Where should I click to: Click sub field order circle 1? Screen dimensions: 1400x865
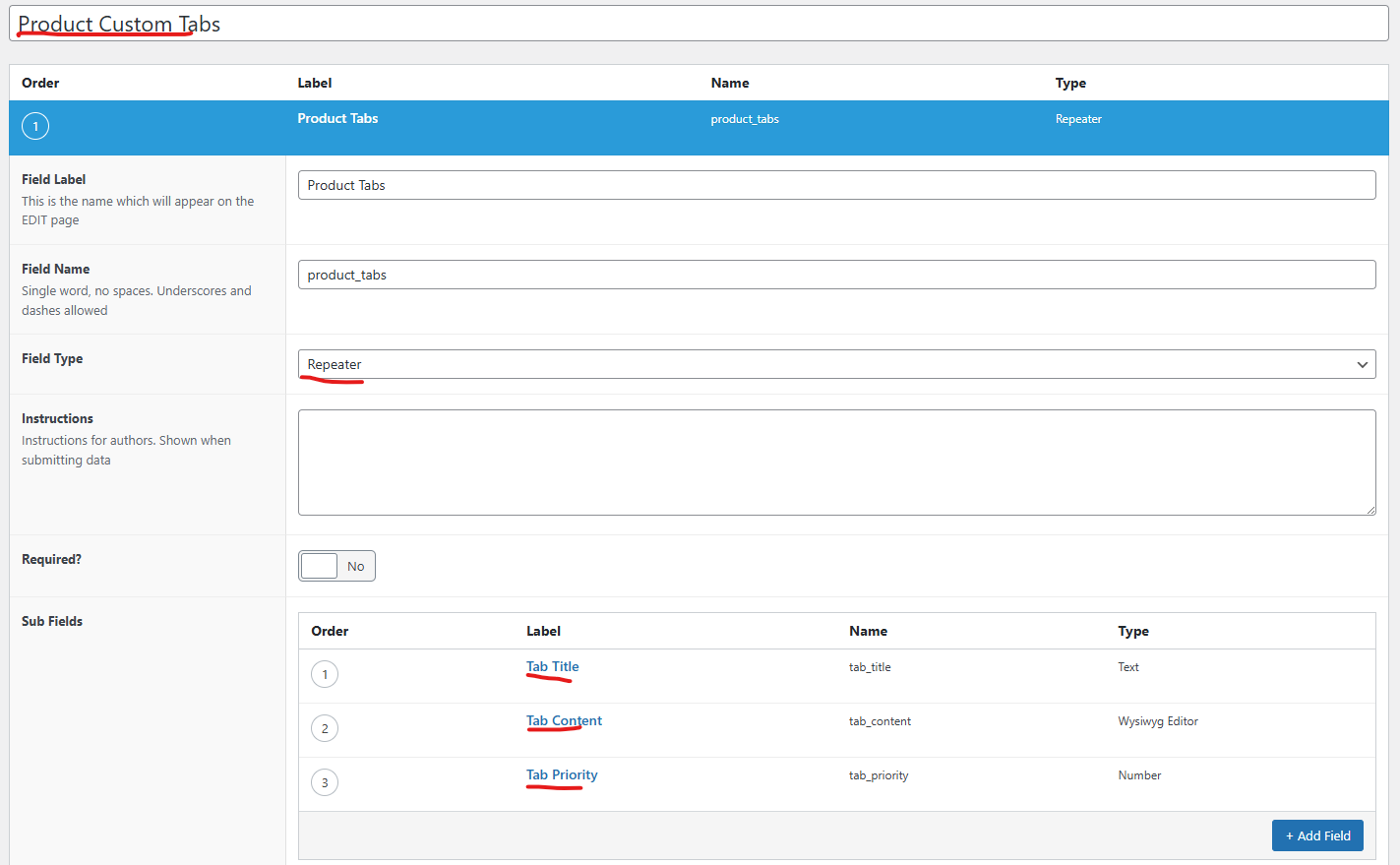click(325, 674)
